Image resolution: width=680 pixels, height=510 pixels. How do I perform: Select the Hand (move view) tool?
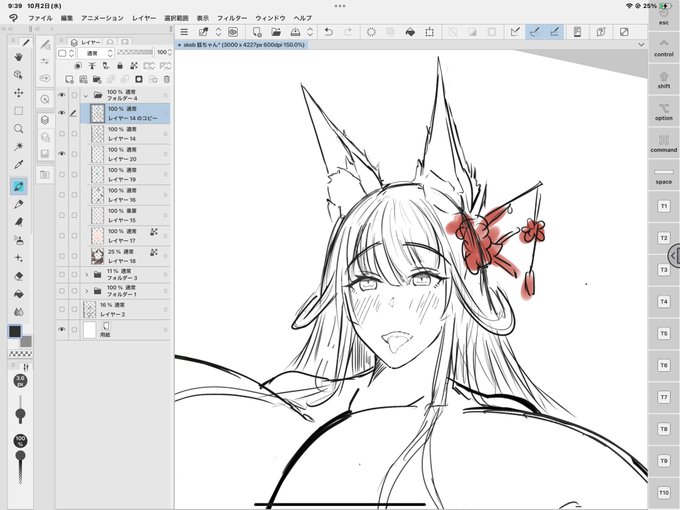click(x=19, y=57)
